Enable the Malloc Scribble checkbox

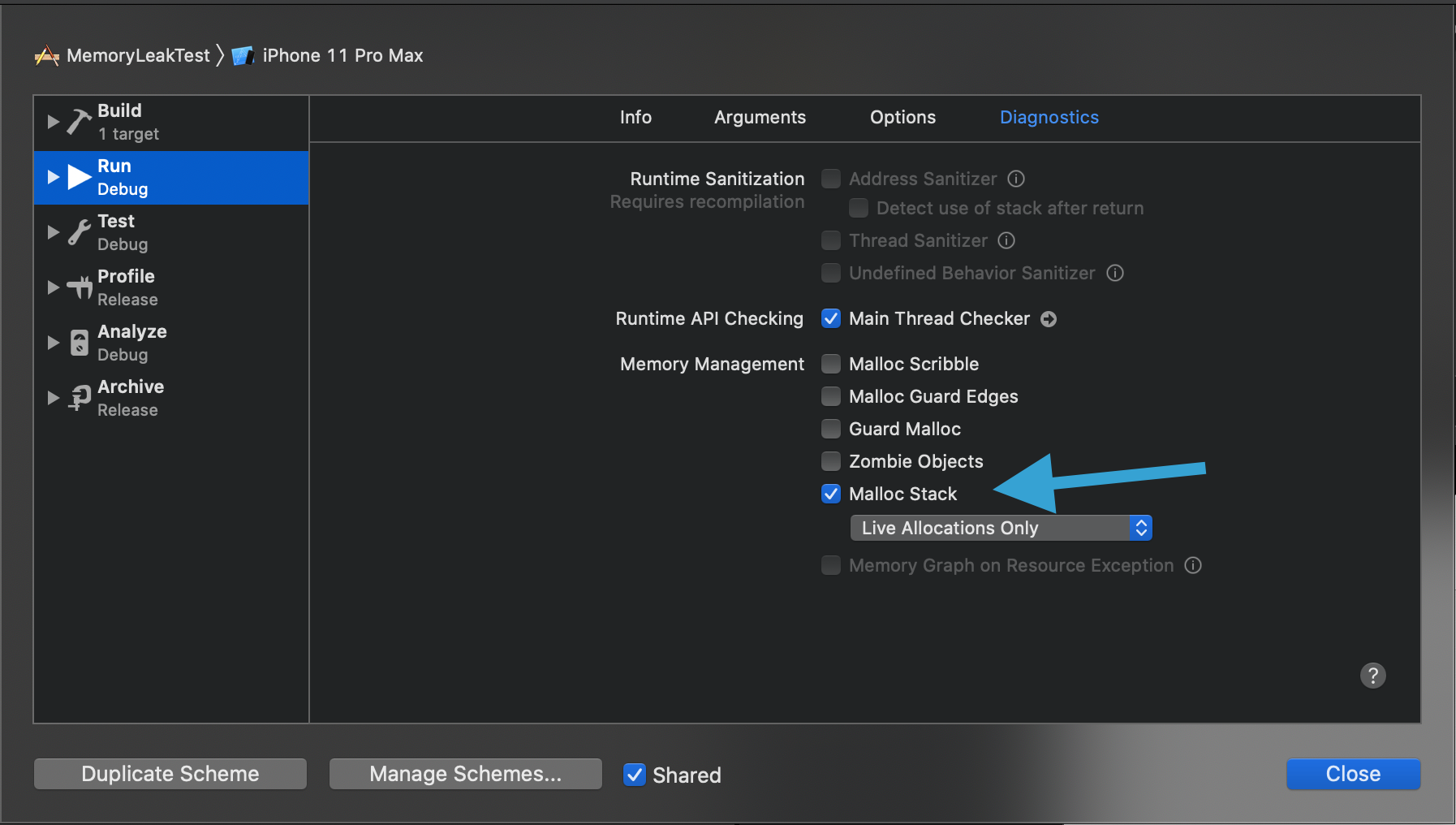[831, 364]
